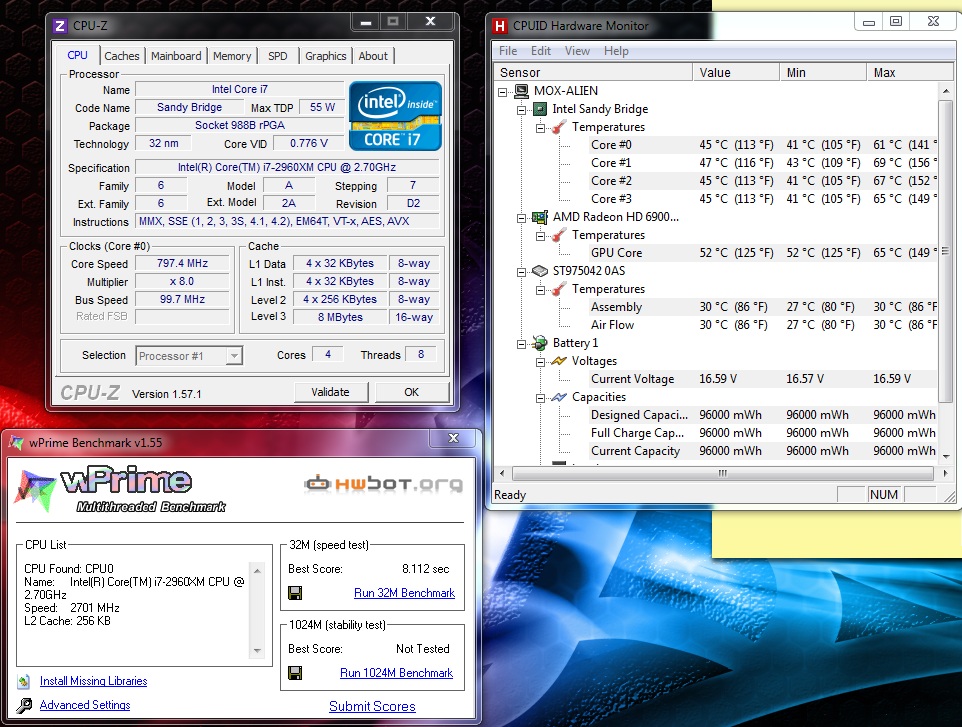962x727 pixels.
Task: Click the Min column header
Action: click(823, 72)
